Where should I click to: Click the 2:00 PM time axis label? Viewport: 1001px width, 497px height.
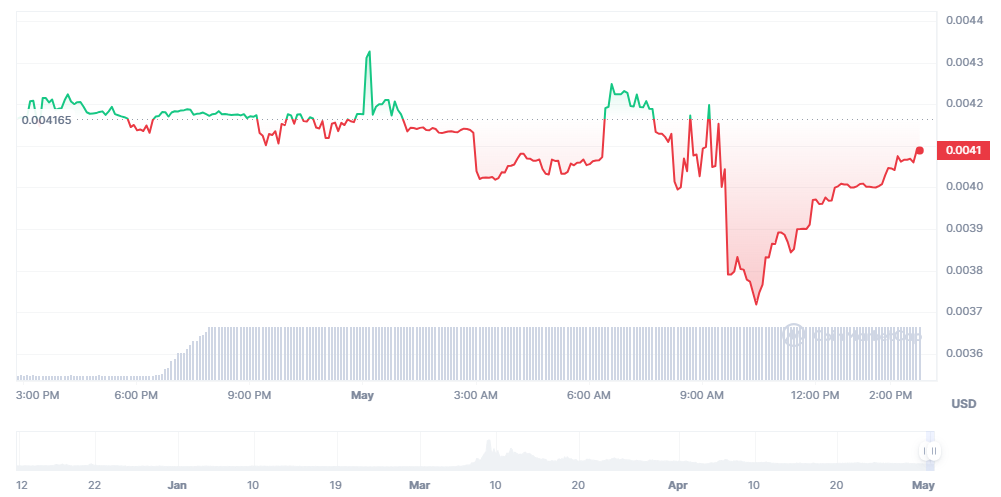891,396
